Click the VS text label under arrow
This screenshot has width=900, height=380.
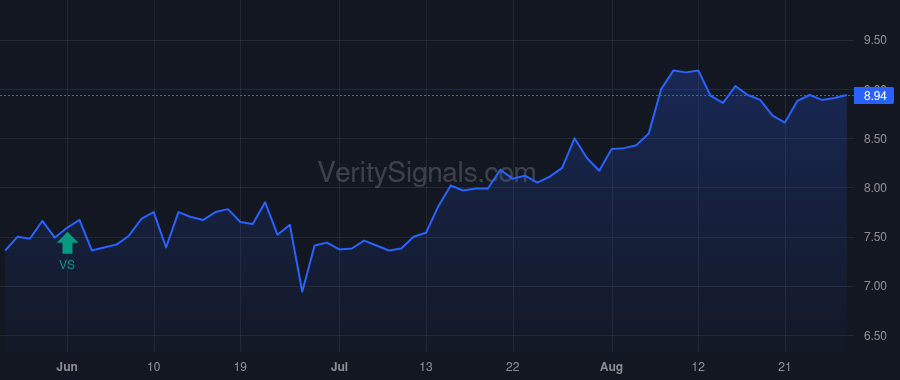coord(67,265)
